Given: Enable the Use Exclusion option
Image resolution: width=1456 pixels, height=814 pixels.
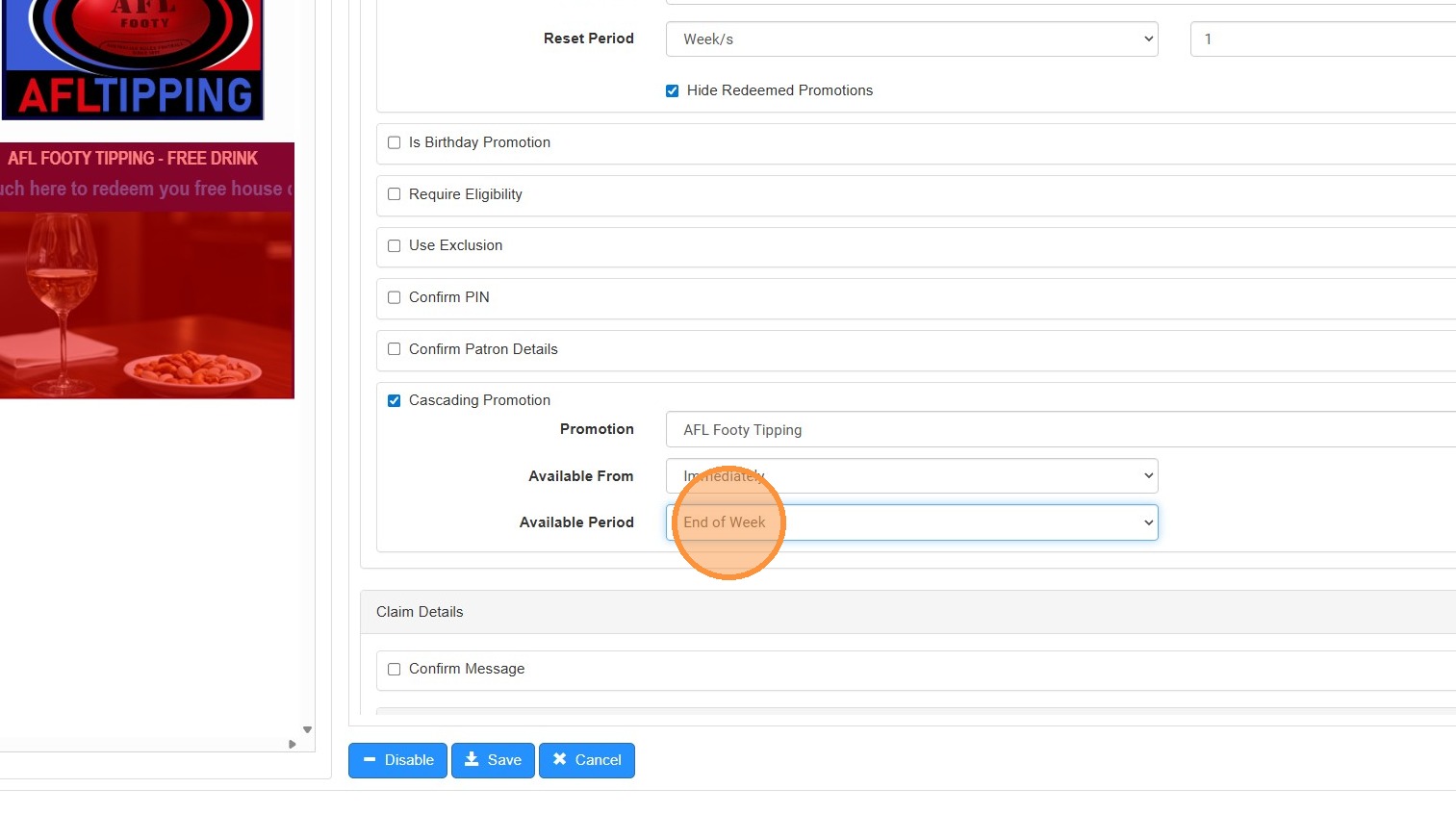Looking at the screenshot, I should [x=394, y=245].
